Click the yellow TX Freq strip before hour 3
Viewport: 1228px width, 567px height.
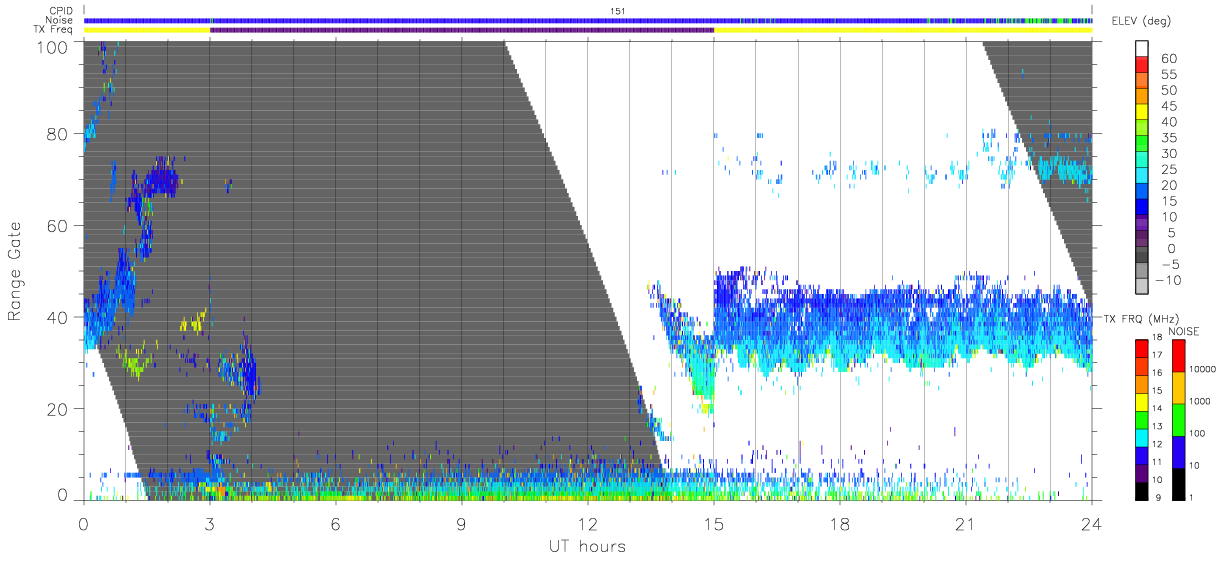point(147,30)
